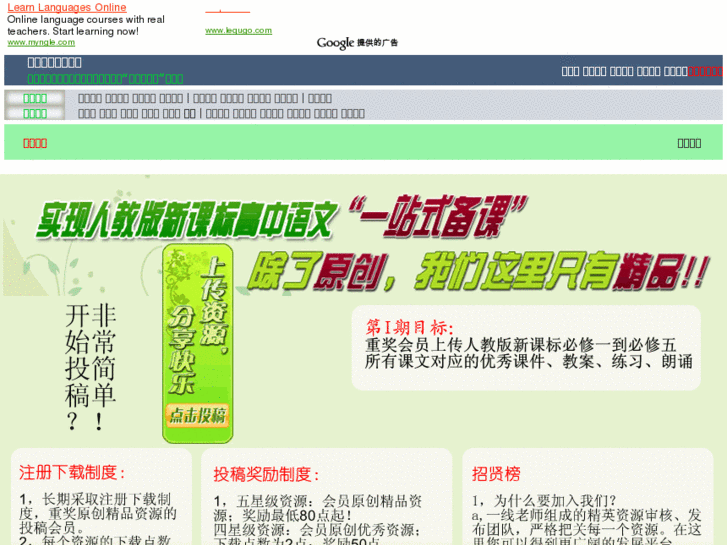Click the red link in dark blue navigation bar
The height and width of the screenshot is (545, 727).
pos(705,71)
